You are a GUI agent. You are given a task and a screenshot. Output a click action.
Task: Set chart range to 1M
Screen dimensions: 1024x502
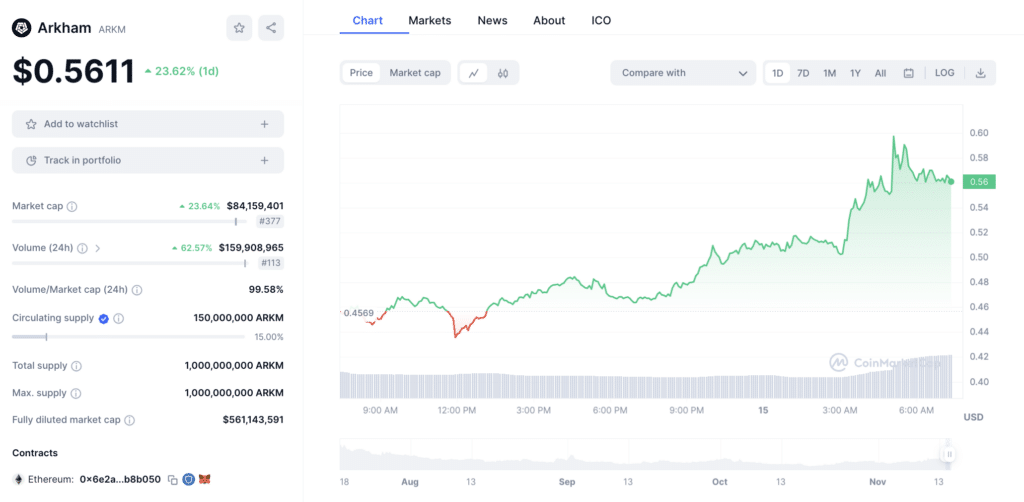(x=829, y=73)
